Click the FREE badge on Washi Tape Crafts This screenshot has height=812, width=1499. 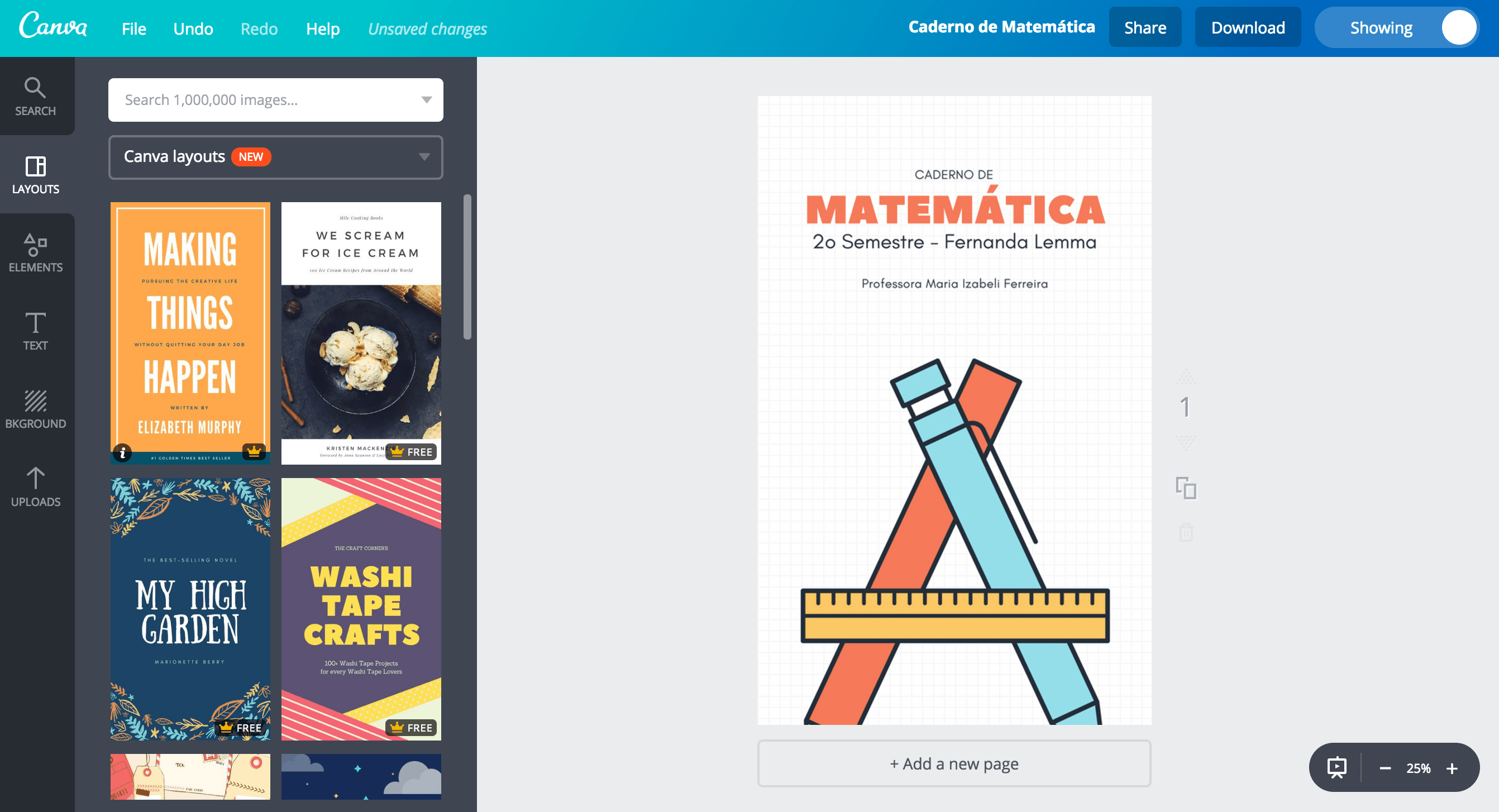(412, 728)
